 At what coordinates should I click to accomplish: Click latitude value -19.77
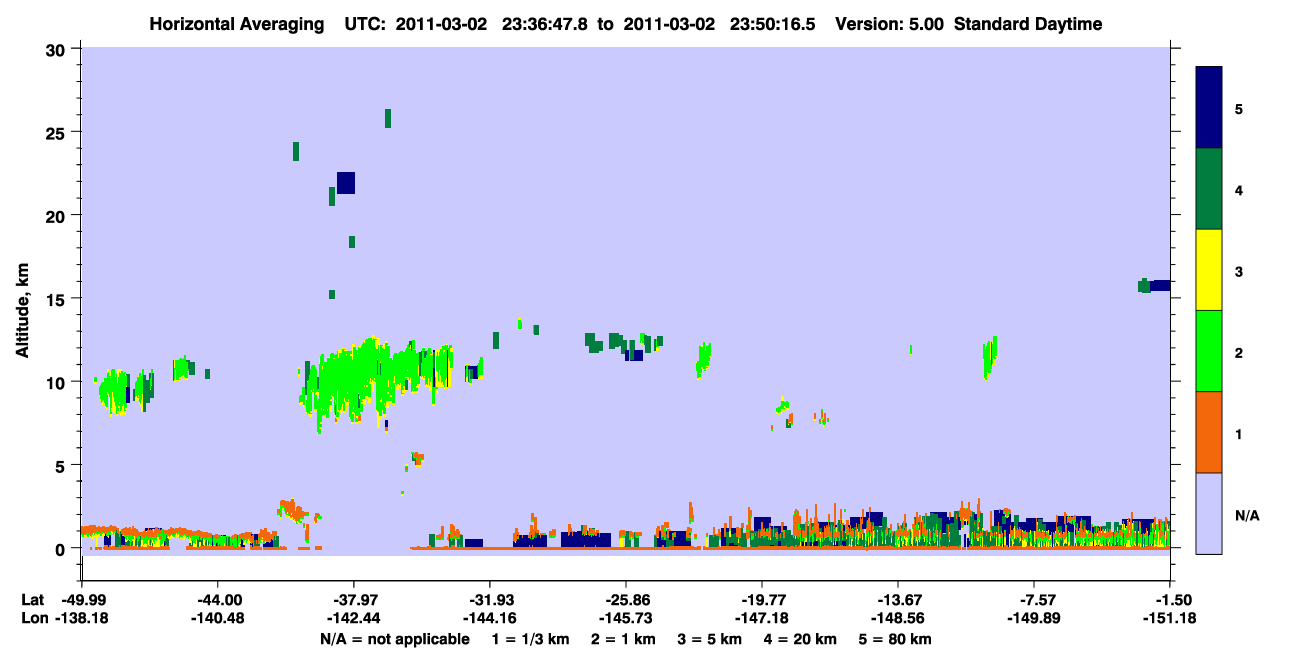[x=762, y=600]
